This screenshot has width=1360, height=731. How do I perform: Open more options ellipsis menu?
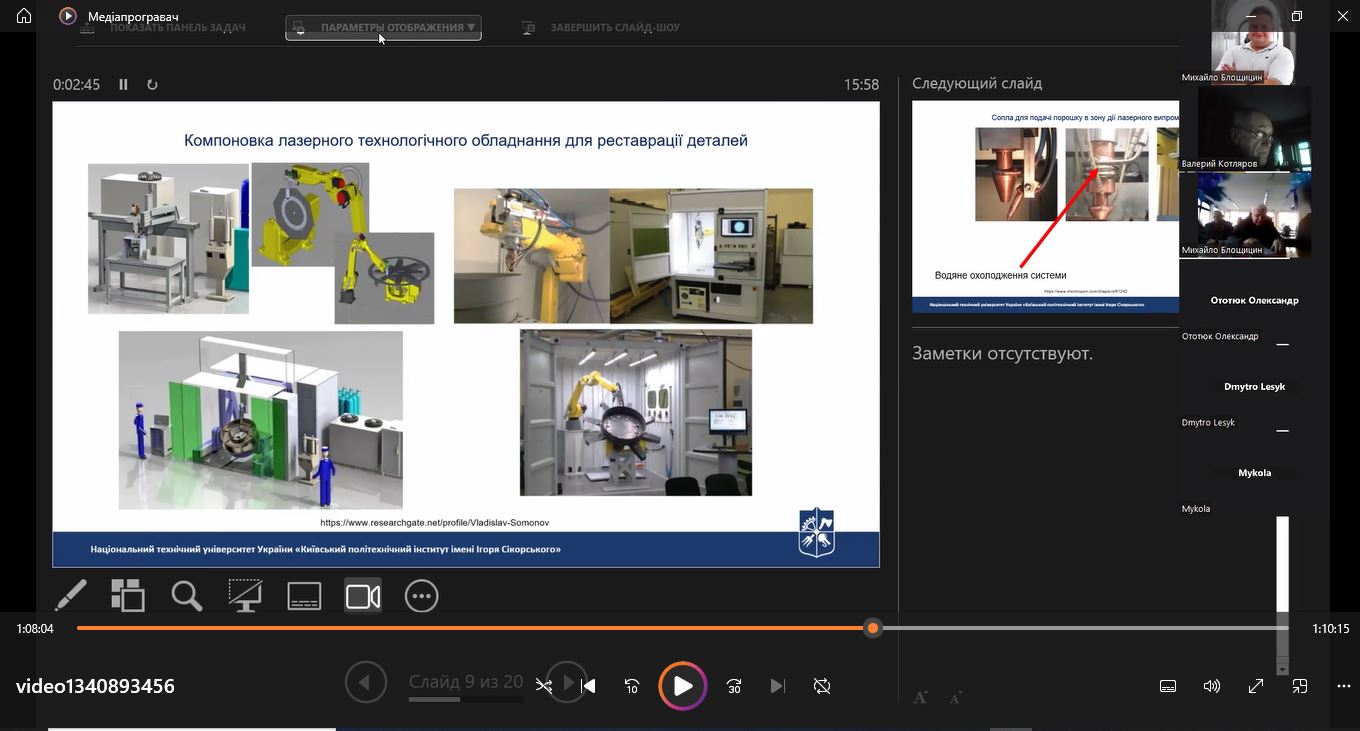[1343, 686]
